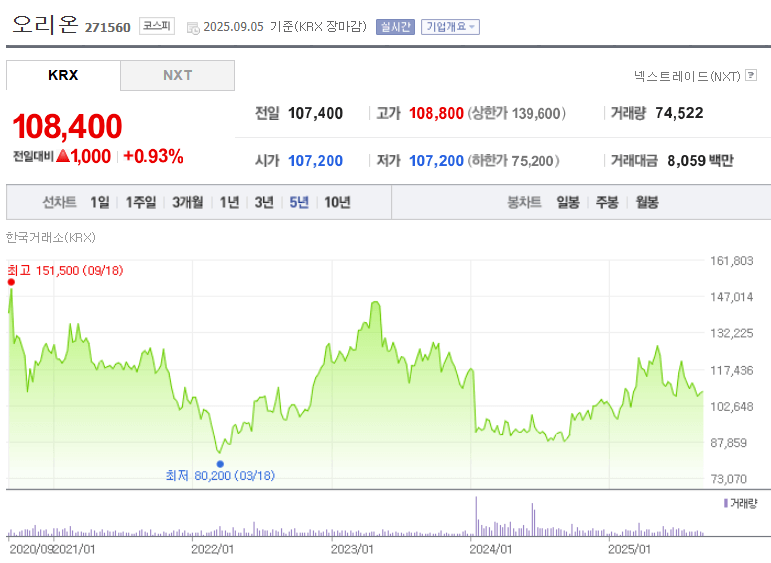771x563 pixels.
Task: Click the current price 108,400
Action: click(x=67, y=126)
